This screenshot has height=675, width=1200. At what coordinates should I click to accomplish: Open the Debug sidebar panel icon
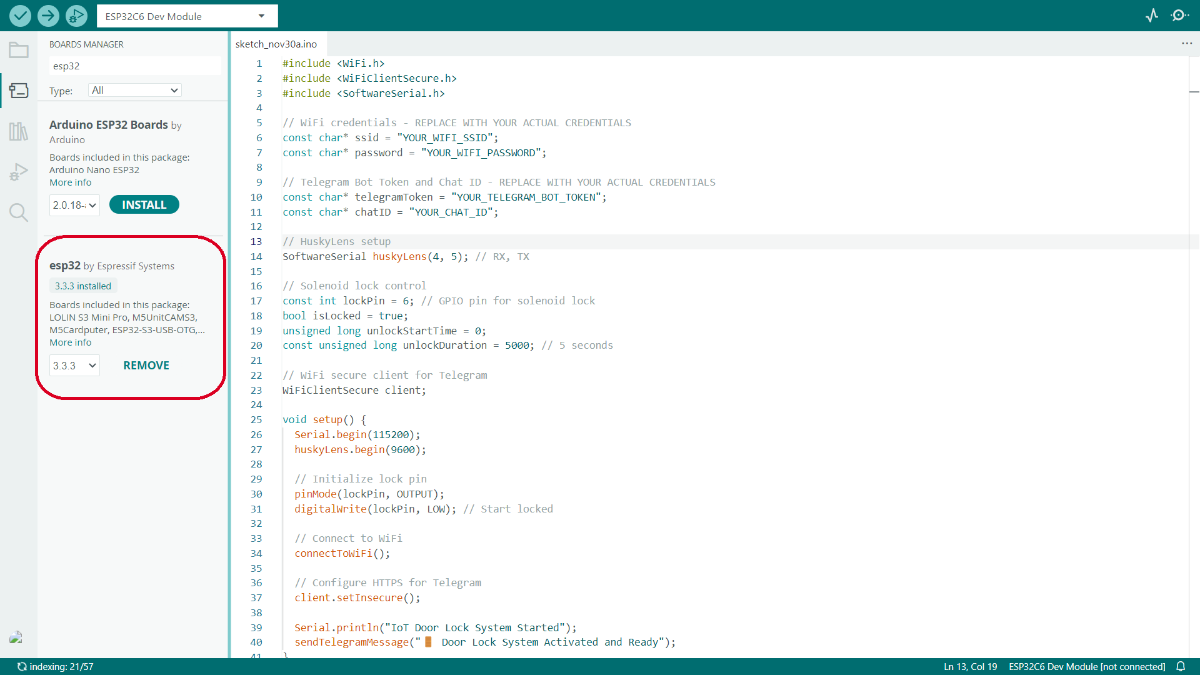click(18, 172)
